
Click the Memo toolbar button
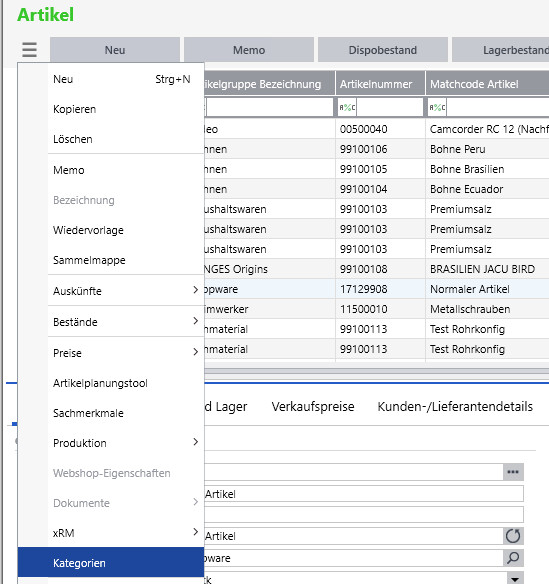(x=249, y=50)
